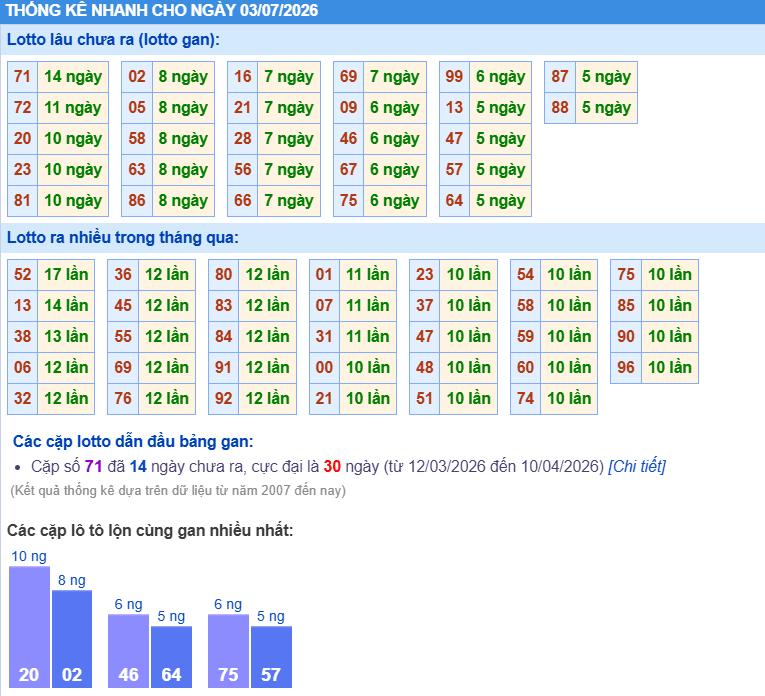
Task: Select the bar labeled 46
Action: (128, 651)
